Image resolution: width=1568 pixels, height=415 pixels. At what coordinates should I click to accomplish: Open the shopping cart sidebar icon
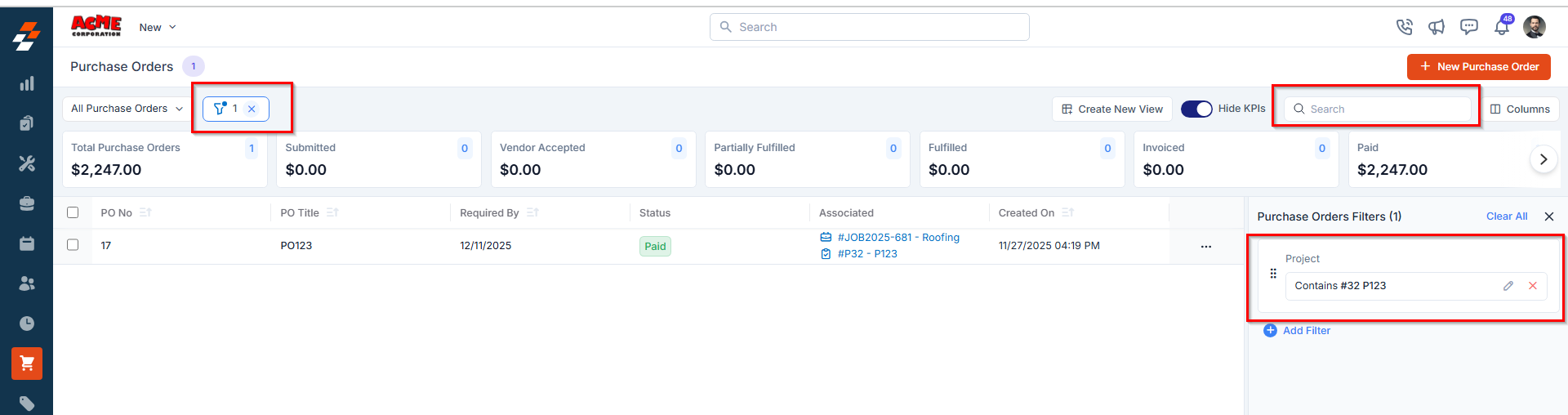(27, 364)
